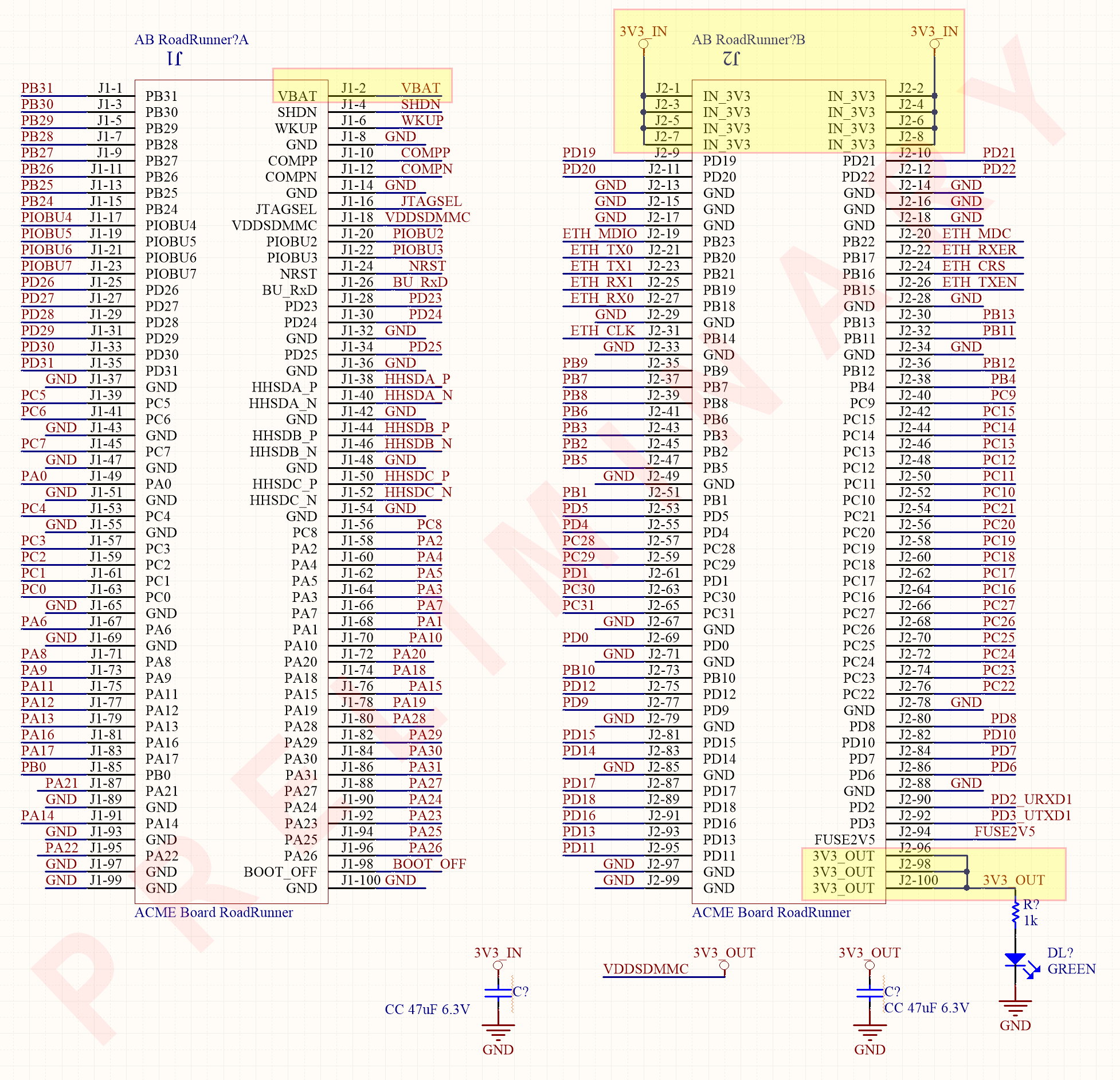Screen dimensions: 1120x1080
Task: Click pin number J1-1
Action: tap(110, 88)
